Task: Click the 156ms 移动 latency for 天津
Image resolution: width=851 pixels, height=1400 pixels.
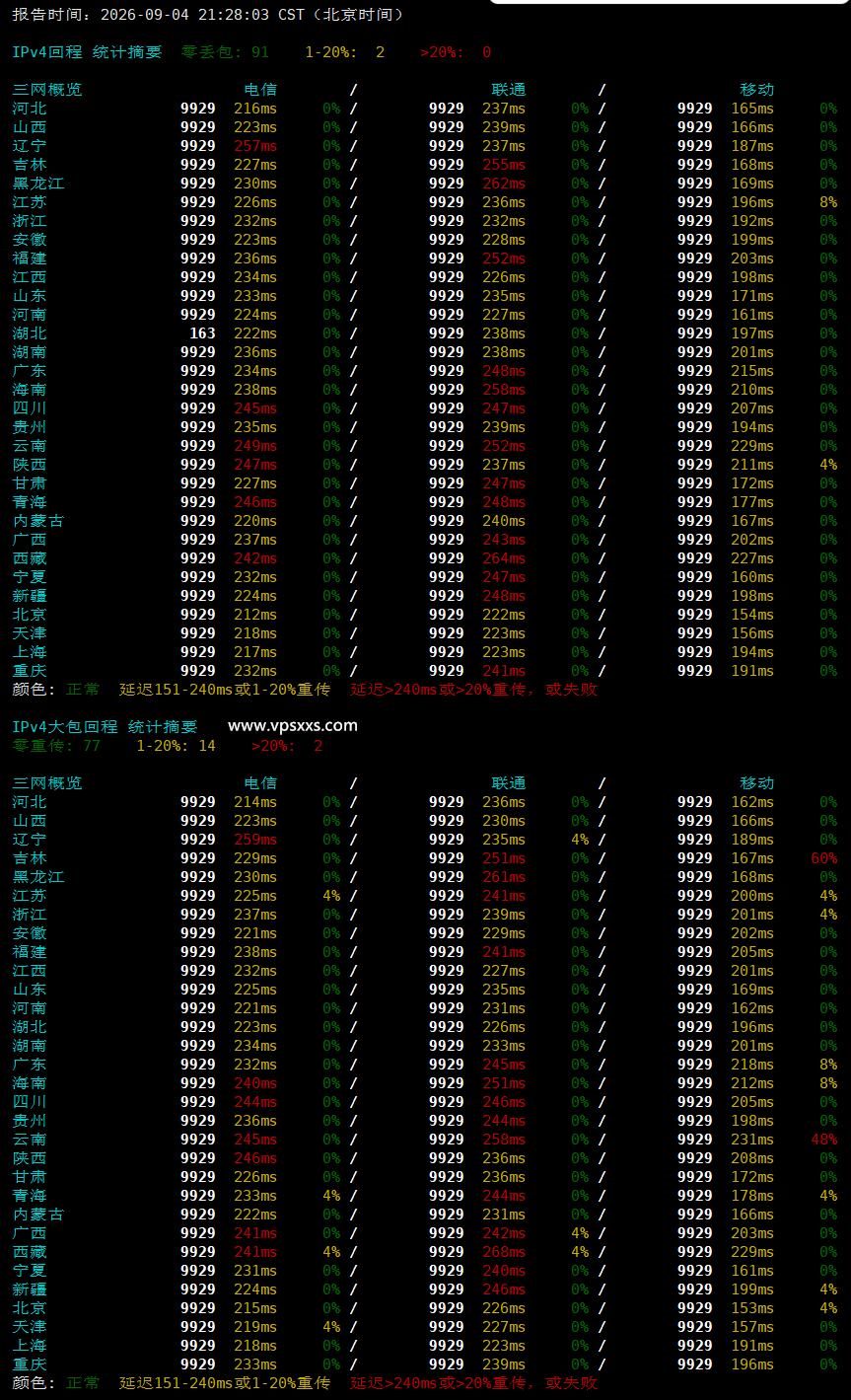Action: (752, 633)
